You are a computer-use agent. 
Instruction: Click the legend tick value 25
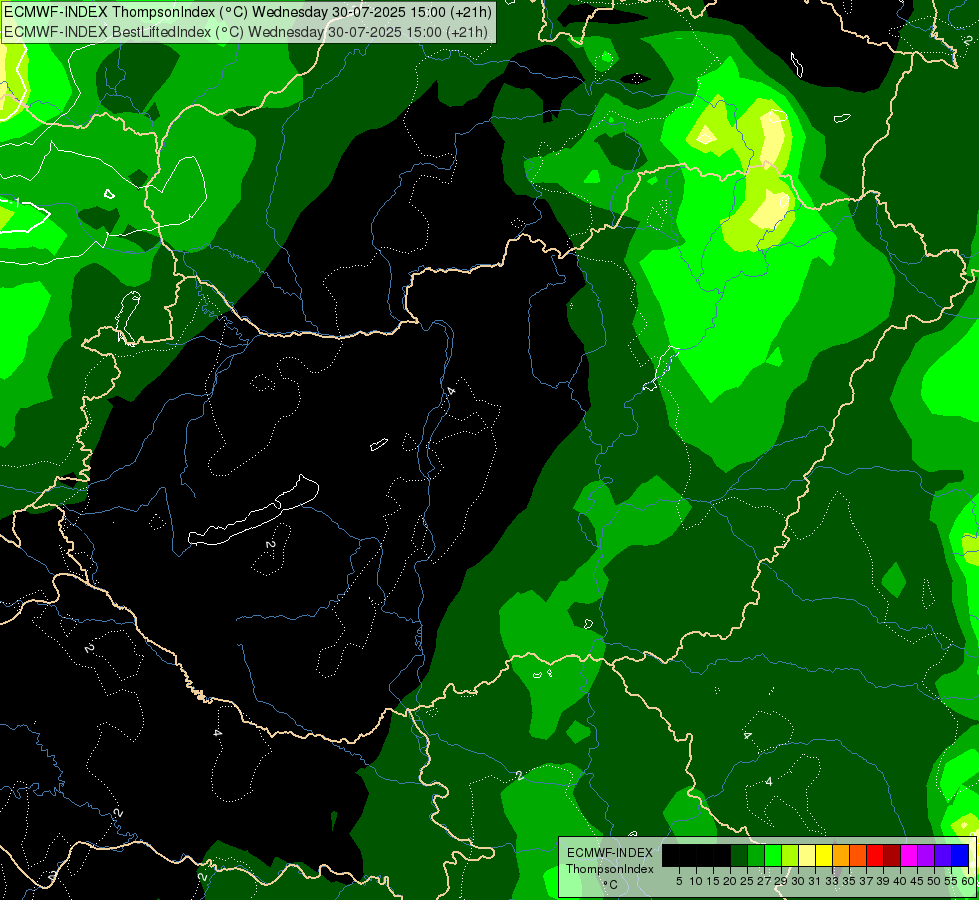click(x=747, y=881)
